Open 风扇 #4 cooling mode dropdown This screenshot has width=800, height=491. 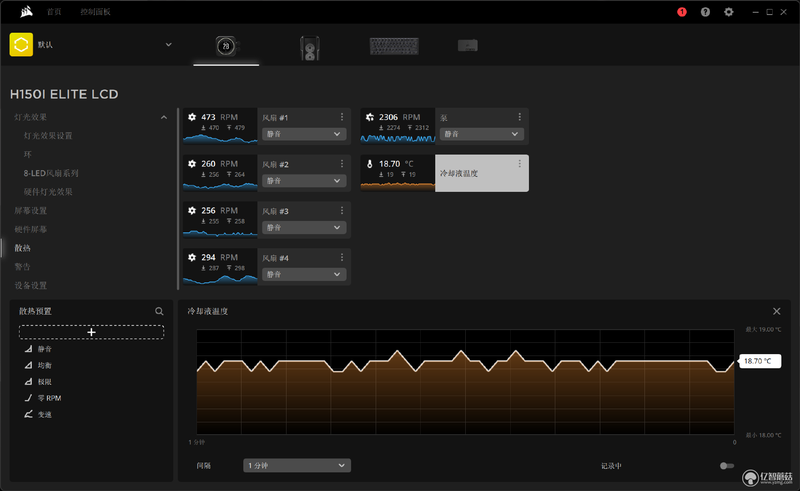point(304,274)
